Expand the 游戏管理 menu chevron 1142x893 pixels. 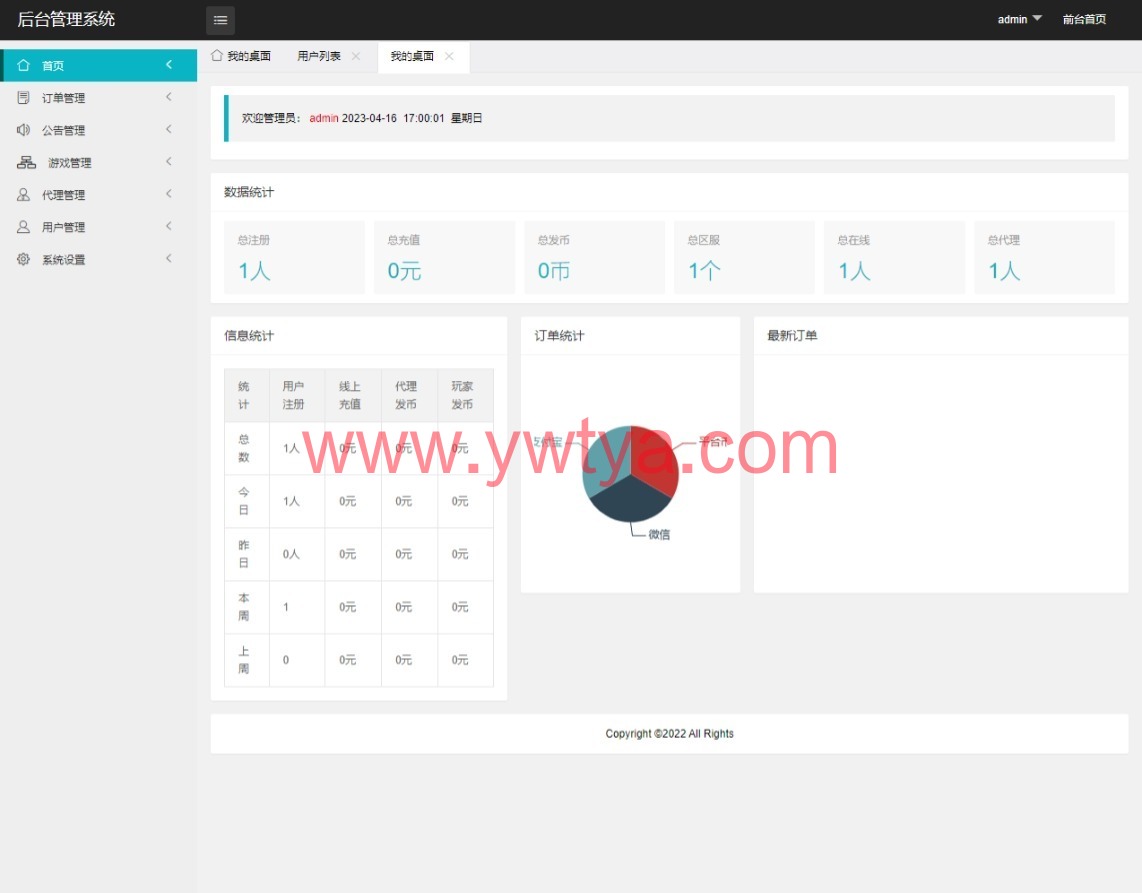(169, 162)
